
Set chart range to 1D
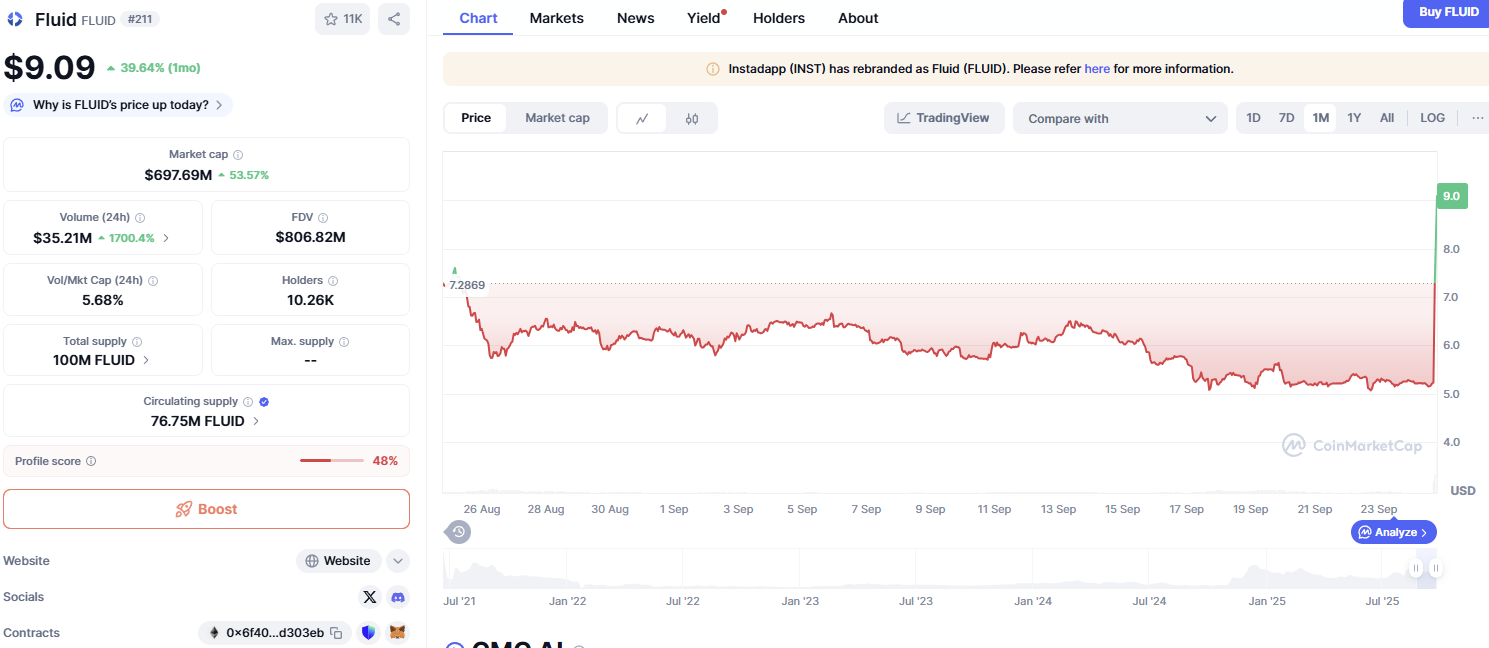pos(1253,118)
